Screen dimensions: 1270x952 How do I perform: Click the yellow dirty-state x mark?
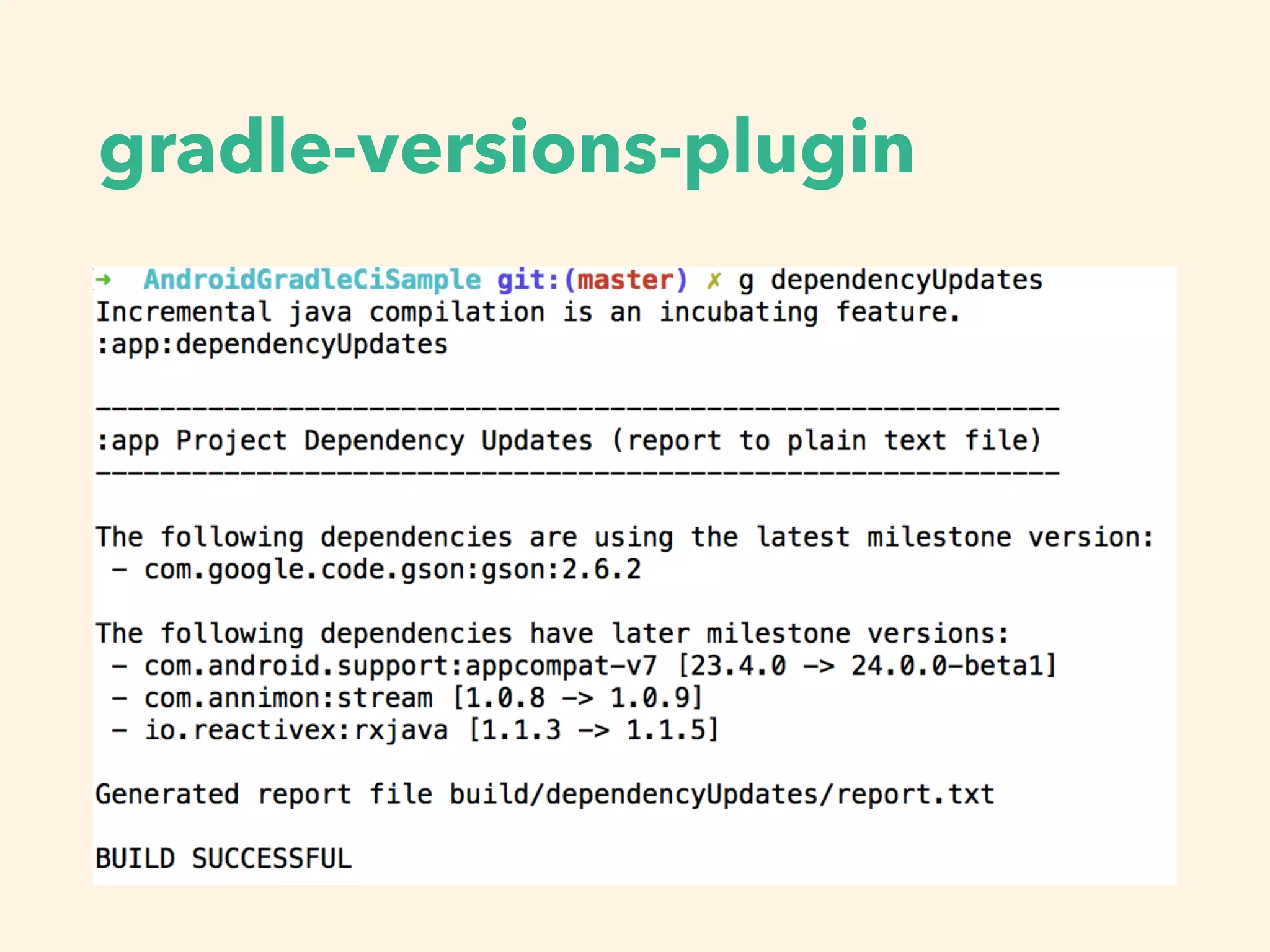click(714, 281)
